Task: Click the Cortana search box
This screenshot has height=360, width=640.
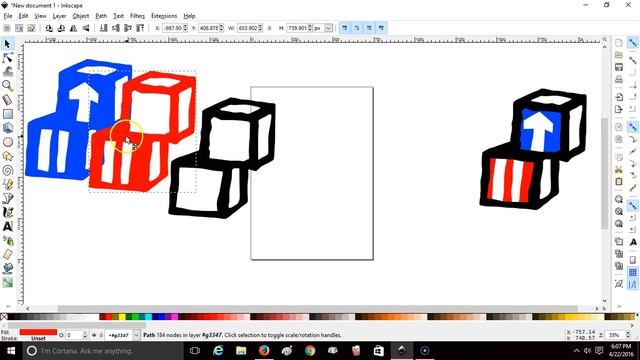Action: (x=102, y=351)
